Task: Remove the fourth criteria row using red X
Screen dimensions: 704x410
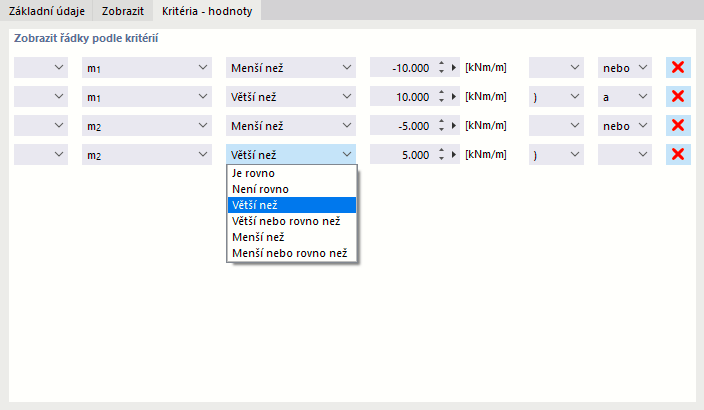Action: pyautogui.click(x=678, y=155)
